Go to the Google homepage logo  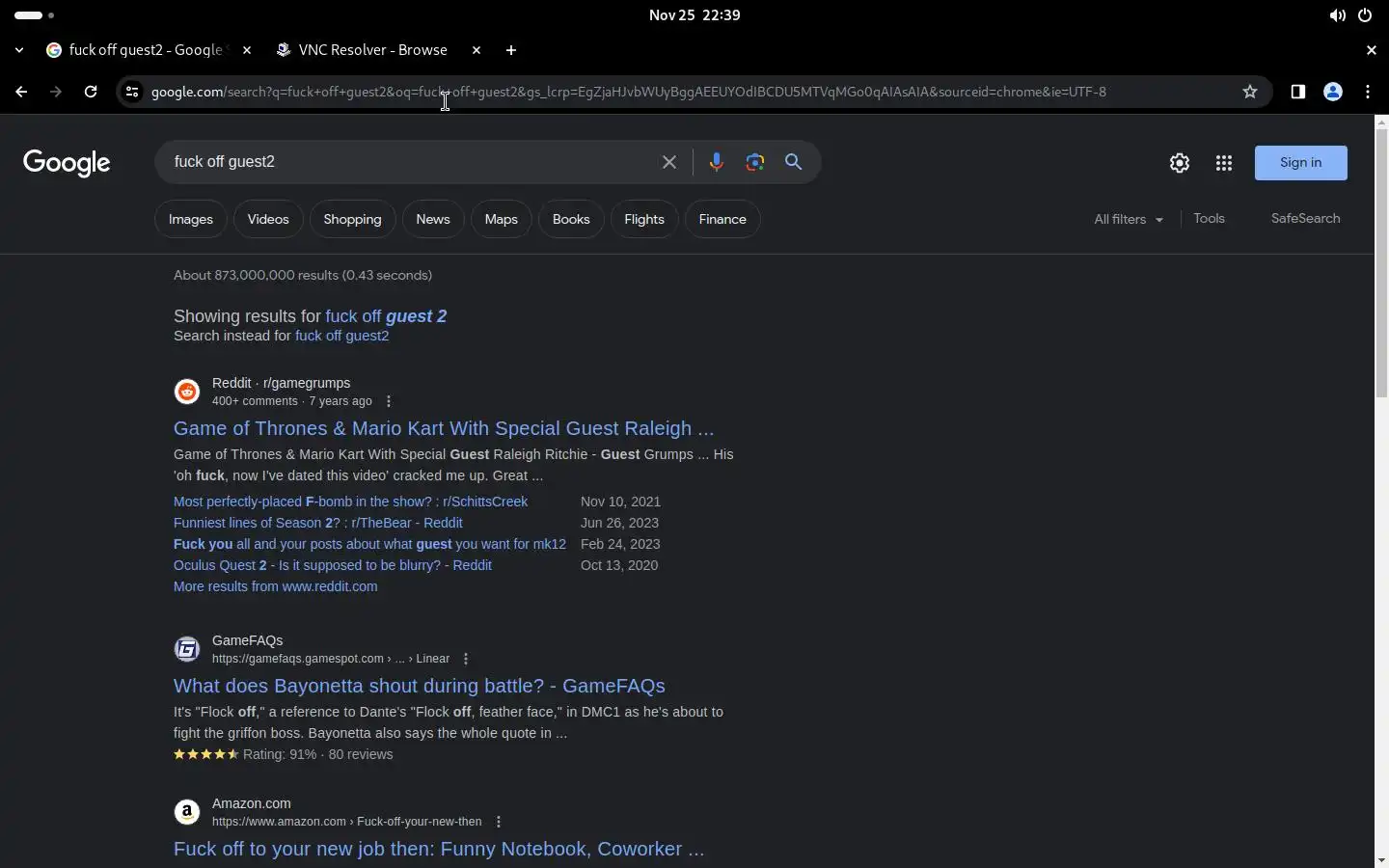67,163
